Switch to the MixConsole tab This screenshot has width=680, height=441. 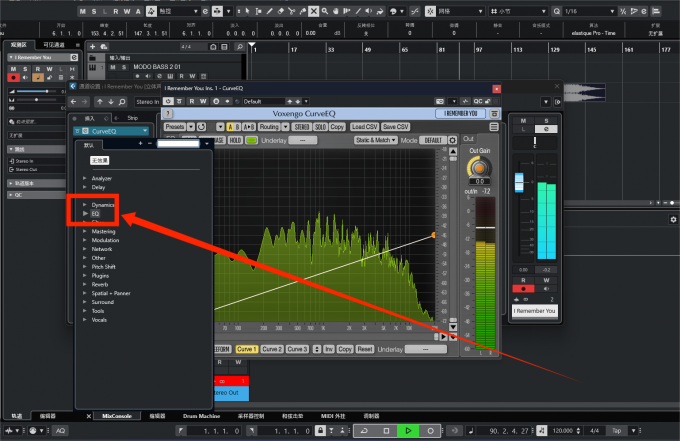point(117,416)
